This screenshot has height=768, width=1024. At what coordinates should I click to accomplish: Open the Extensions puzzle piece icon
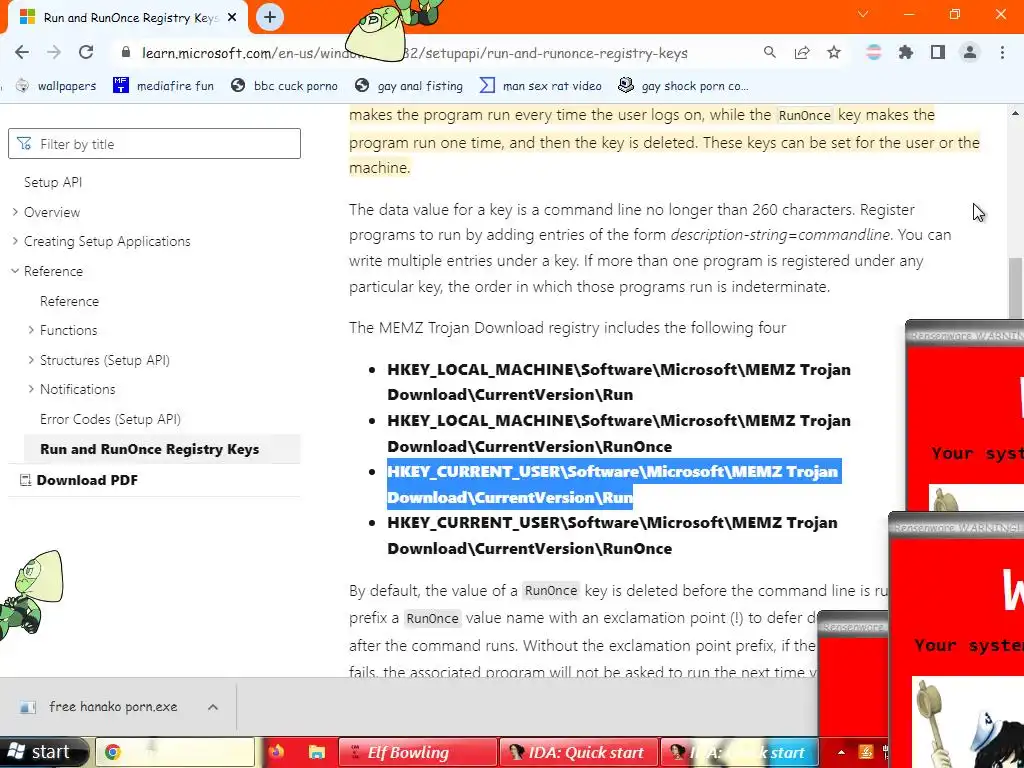point(906,53)
